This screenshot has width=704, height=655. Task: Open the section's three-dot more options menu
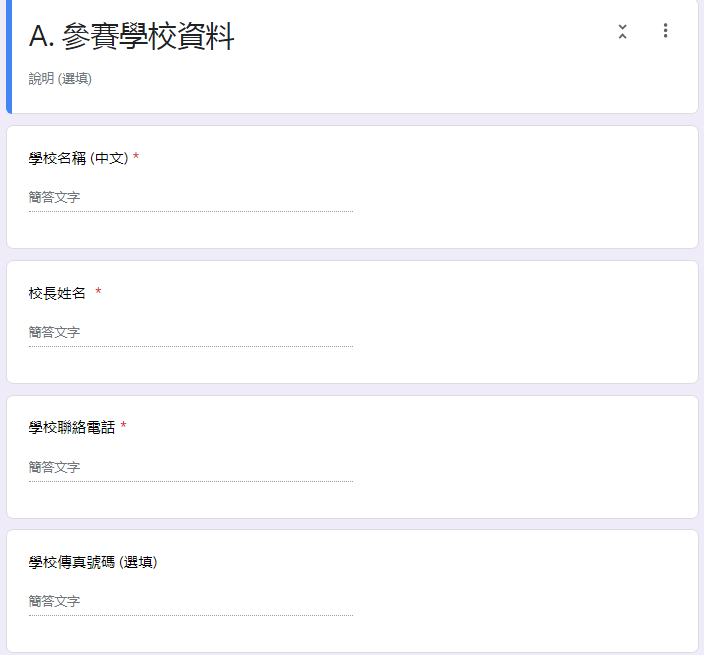click(665, 31)
